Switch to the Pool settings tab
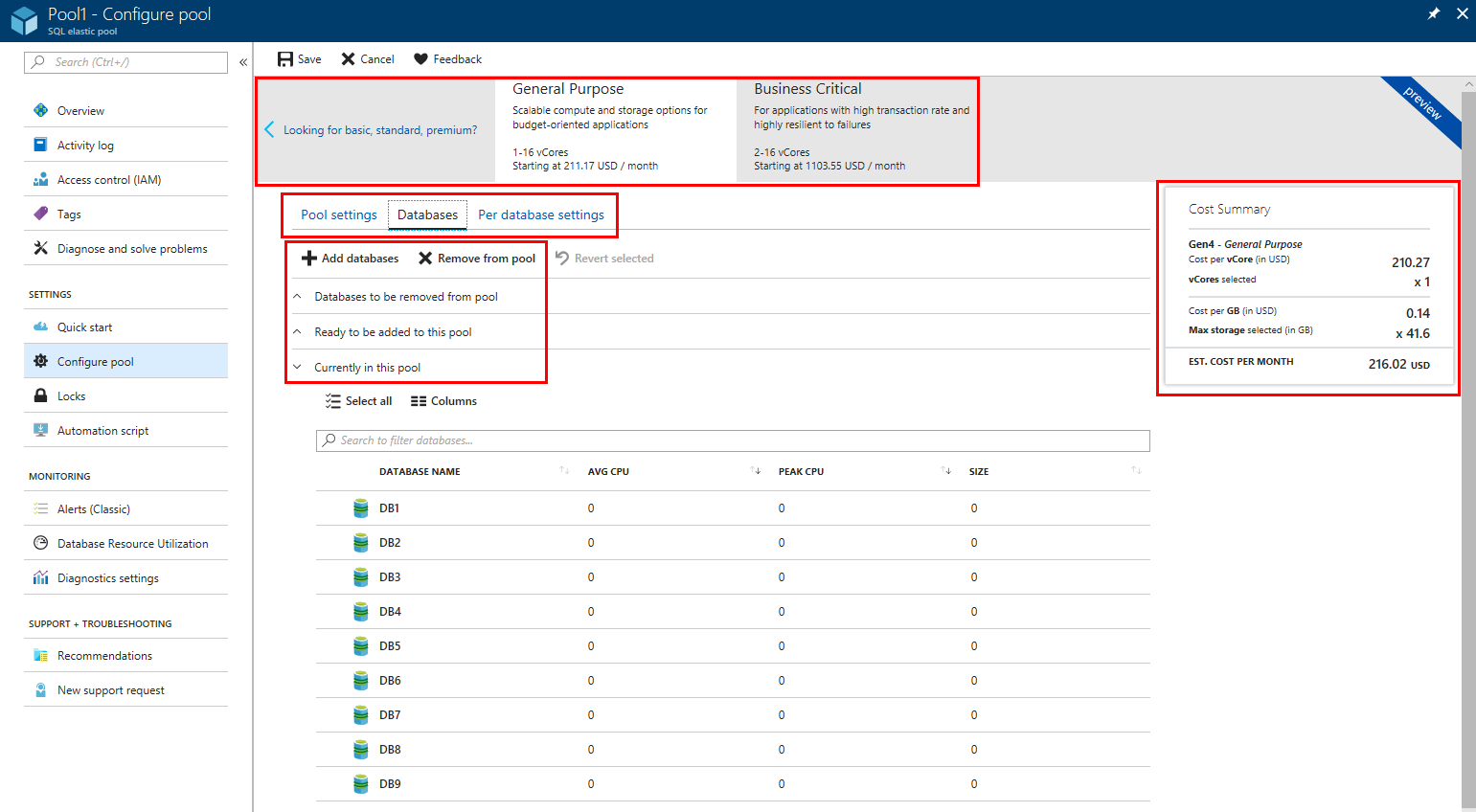The image size is (1476, 812). click(339, 214)
